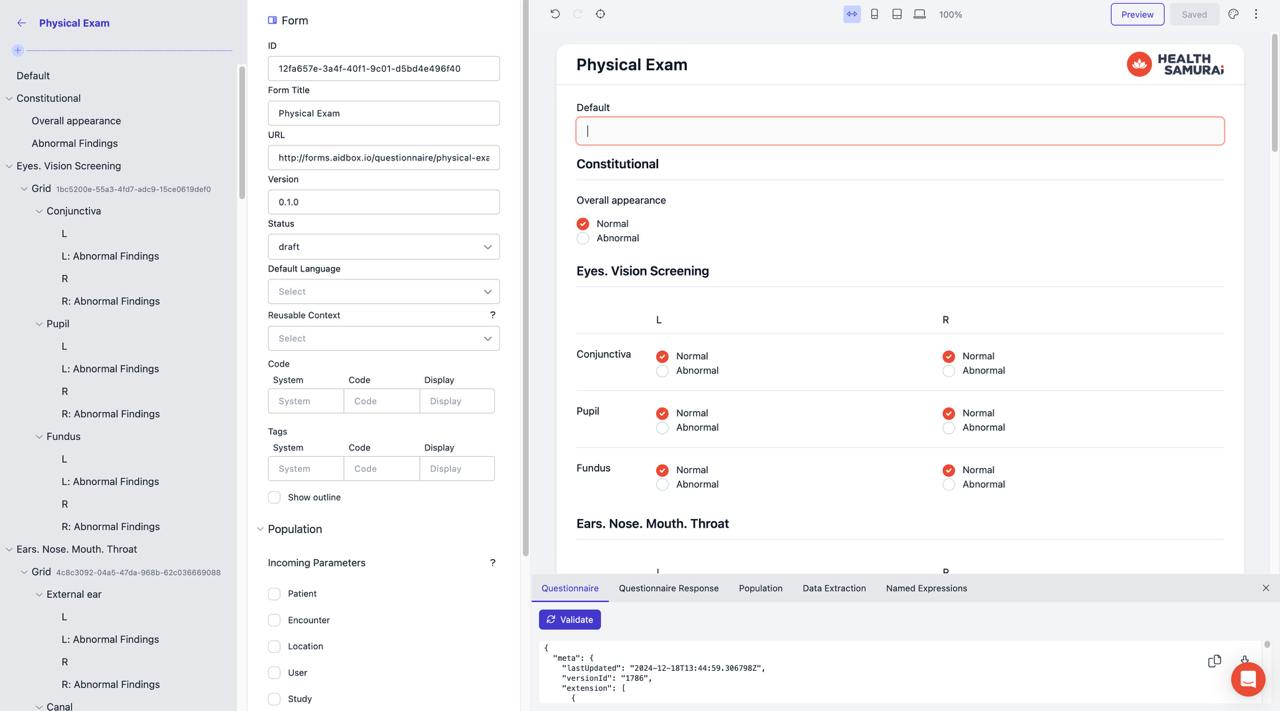Image resolution: width=1280 pixels, height=711 pixels.
Task: Run Validate on the questionnaire
Action: coord(569,619)
